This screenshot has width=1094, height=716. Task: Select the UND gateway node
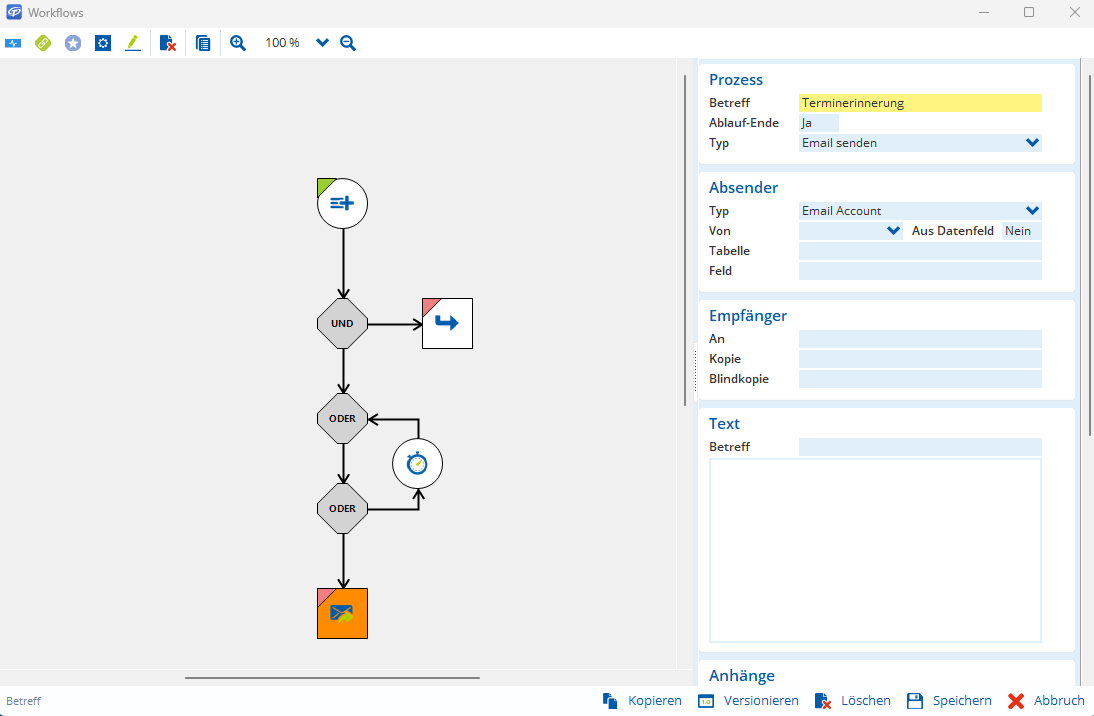point(342,324)
